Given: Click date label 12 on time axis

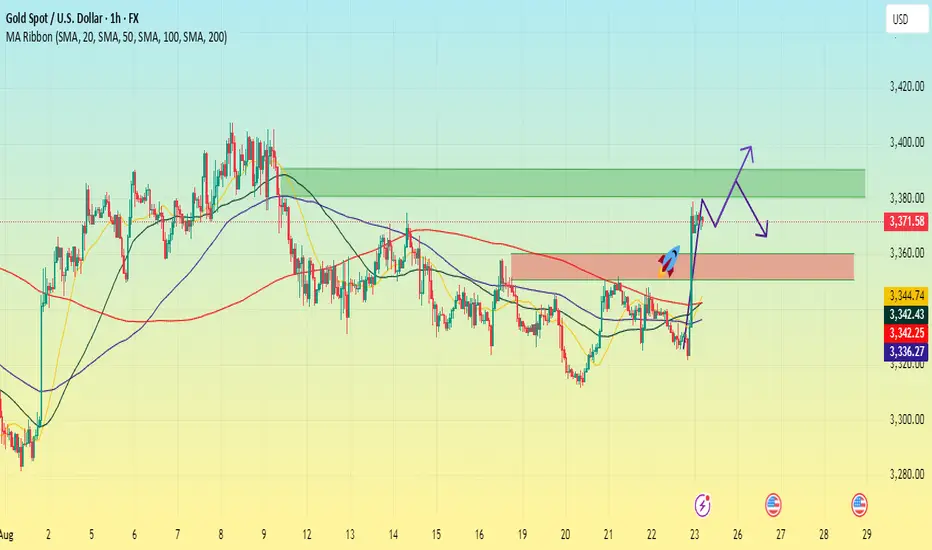Looking at the screenshot, I should (307, 535).
